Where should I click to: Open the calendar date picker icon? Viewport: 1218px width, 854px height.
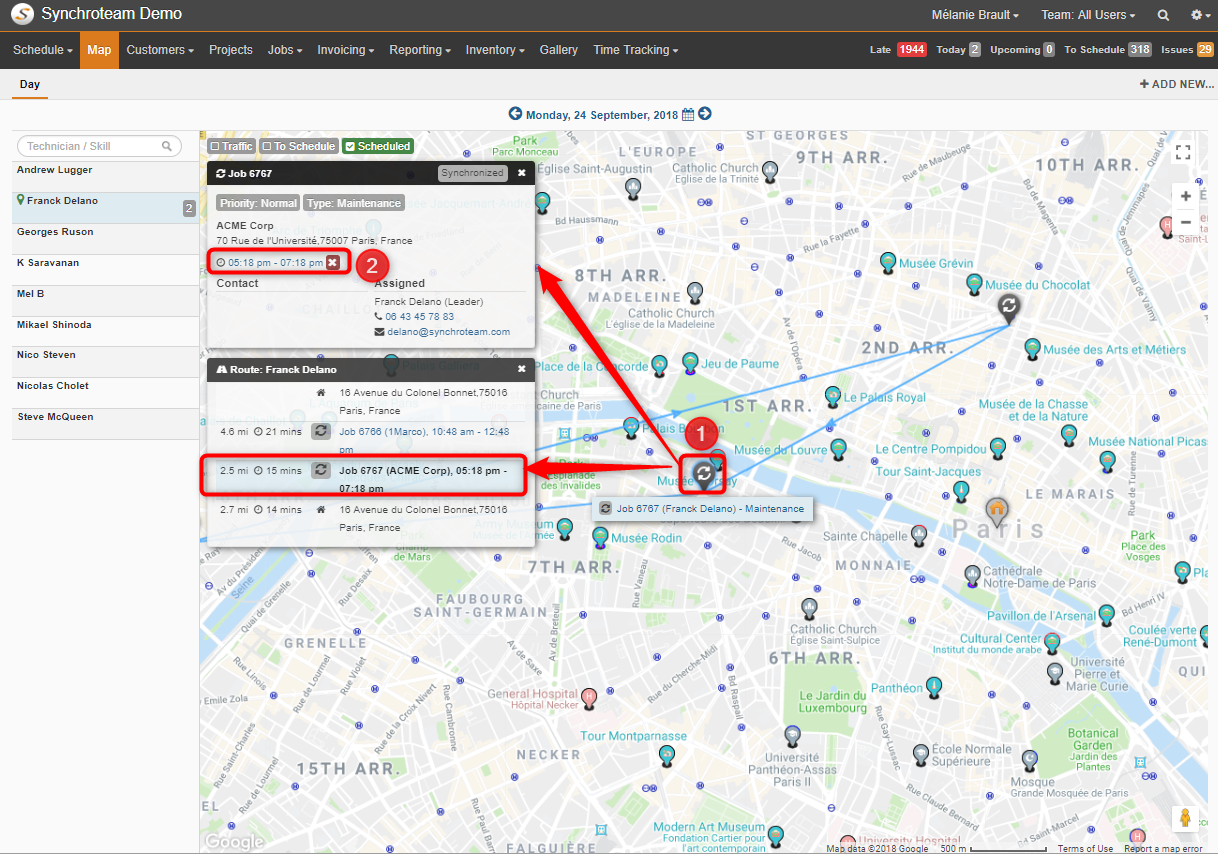(688, 114)
